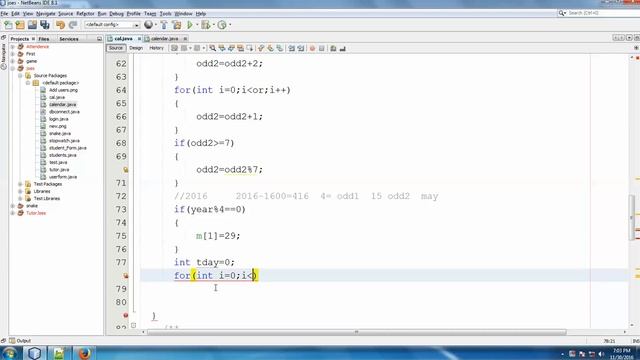Click the Design view button
Viewport: 640px width, 360px height.
136,48
